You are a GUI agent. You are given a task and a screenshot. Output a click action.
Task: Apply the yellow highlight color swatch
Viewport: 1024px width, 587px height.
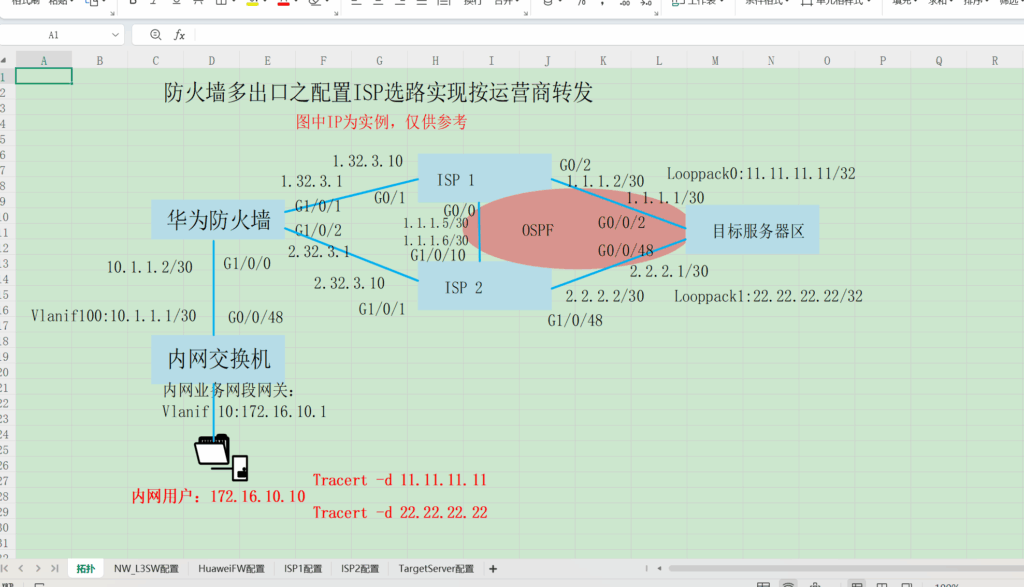click(253, 3)
